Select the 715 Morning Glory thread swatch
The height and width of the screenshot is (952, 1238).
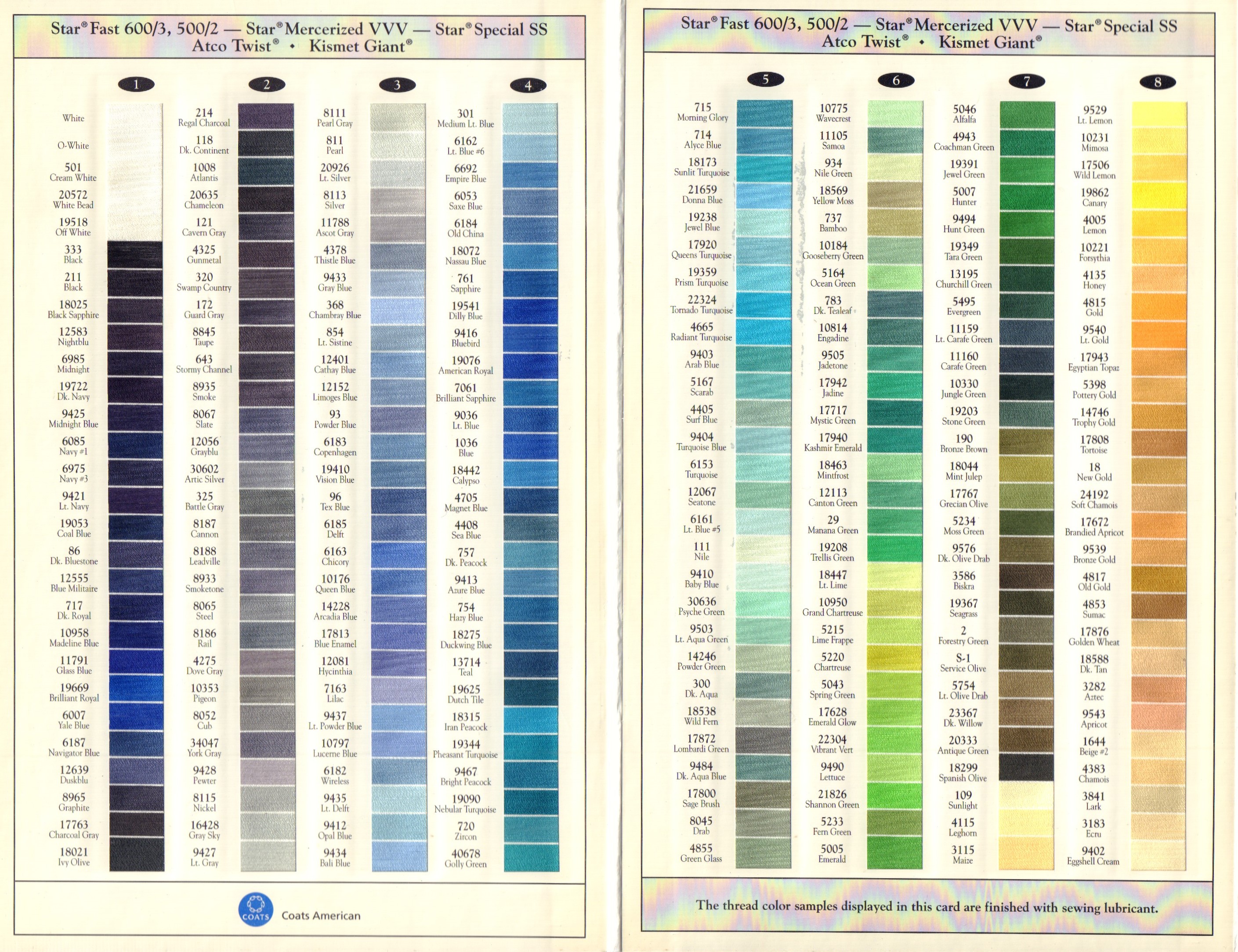tap(765, 113)
